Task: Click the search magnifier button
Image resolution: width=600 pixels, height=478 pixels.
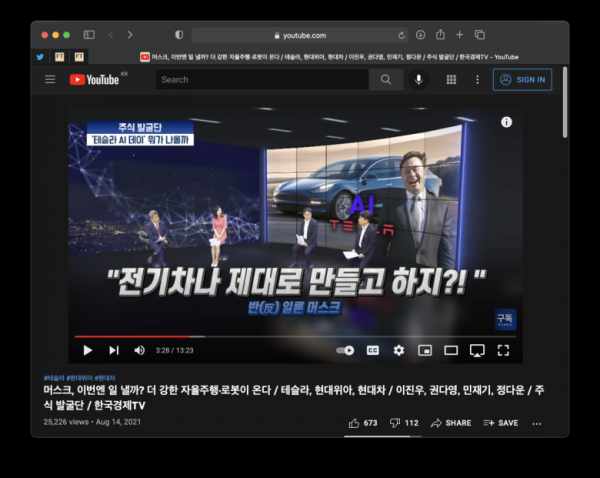Action: pos(386,80)
